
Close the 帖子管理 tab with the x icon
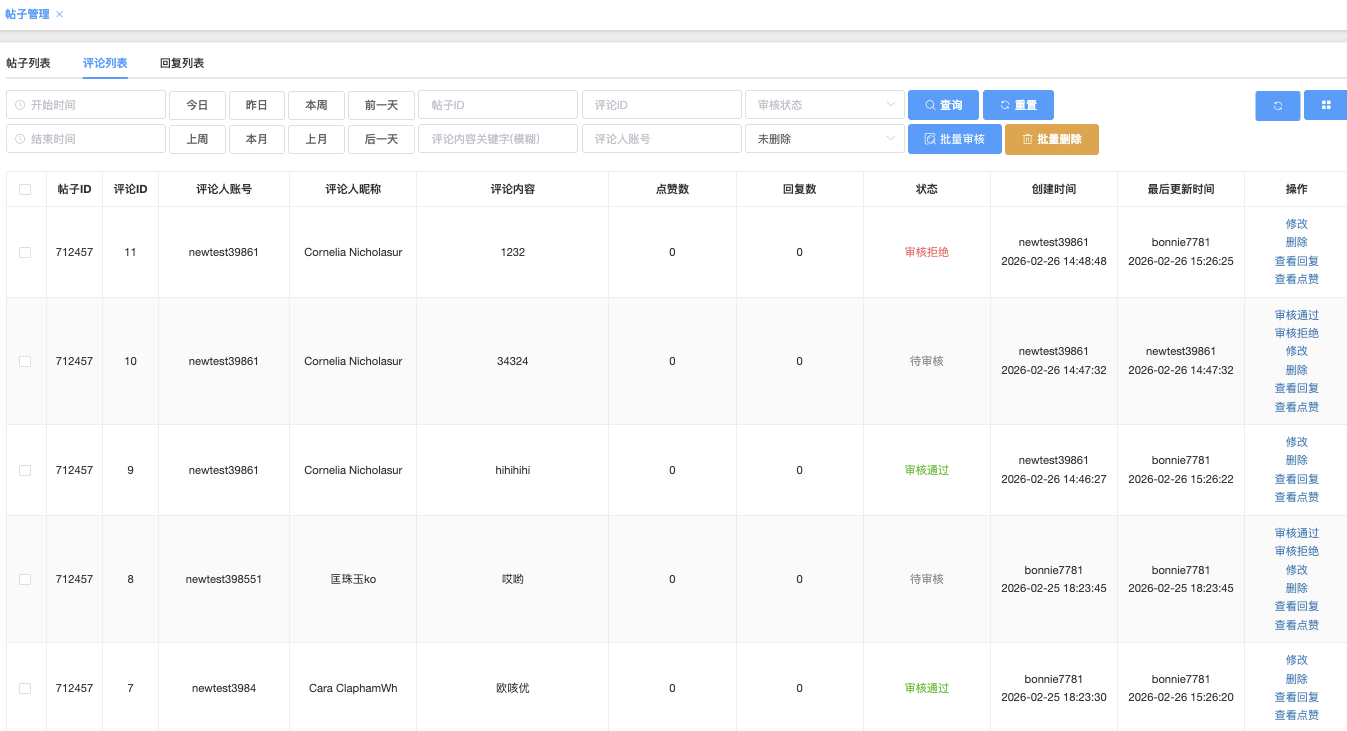(x=59, y=14)
